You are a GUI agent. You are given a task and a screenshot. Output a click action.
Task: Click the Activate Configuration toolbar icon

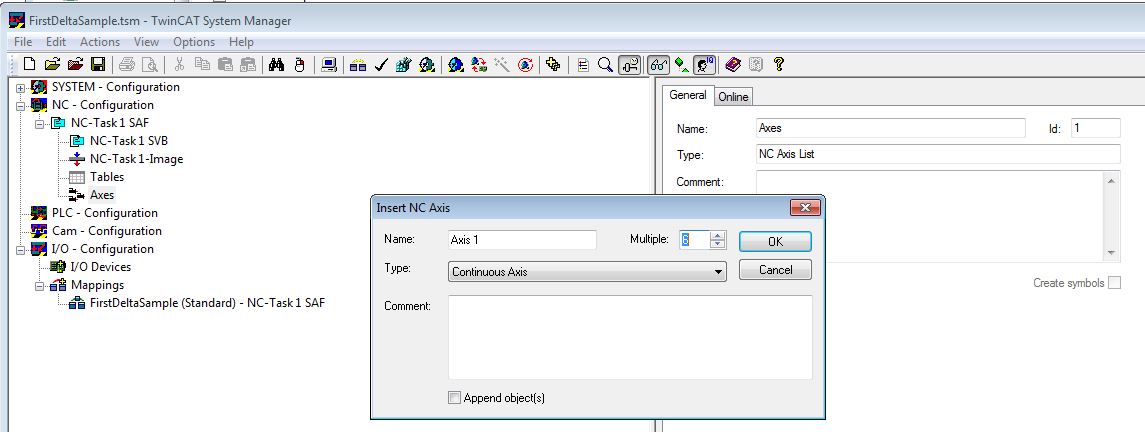tap(404, 65)
